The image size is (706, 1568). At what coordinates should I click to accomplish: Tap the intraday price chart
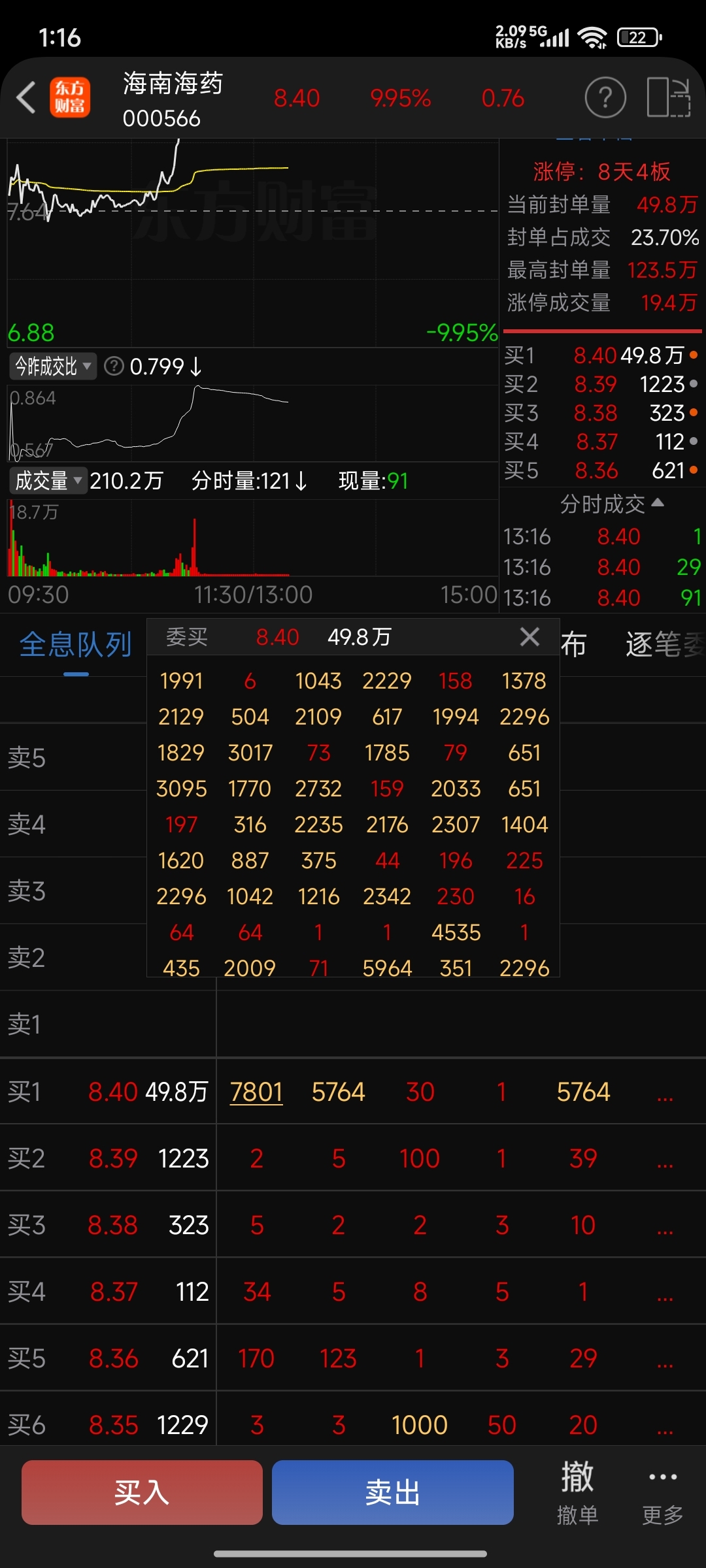tap(252, 243)
